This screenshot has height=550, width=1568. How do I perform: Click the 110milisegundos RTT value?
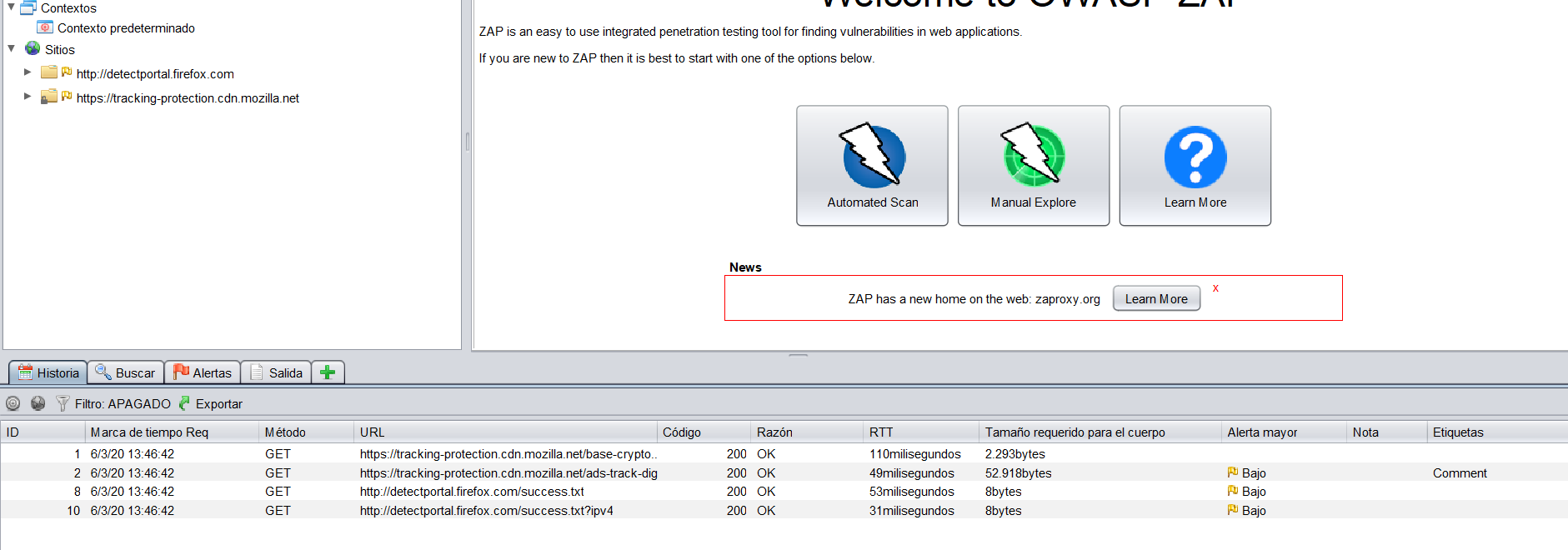pyautogui.click(x=915, y=454)
